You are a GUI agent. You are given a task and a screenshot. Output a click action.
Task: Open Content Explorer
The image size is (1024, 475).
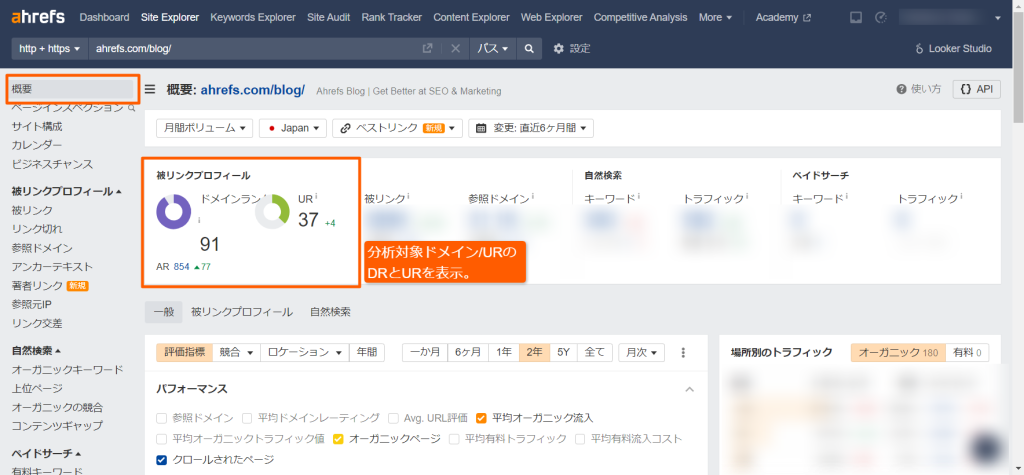[472, 18]
